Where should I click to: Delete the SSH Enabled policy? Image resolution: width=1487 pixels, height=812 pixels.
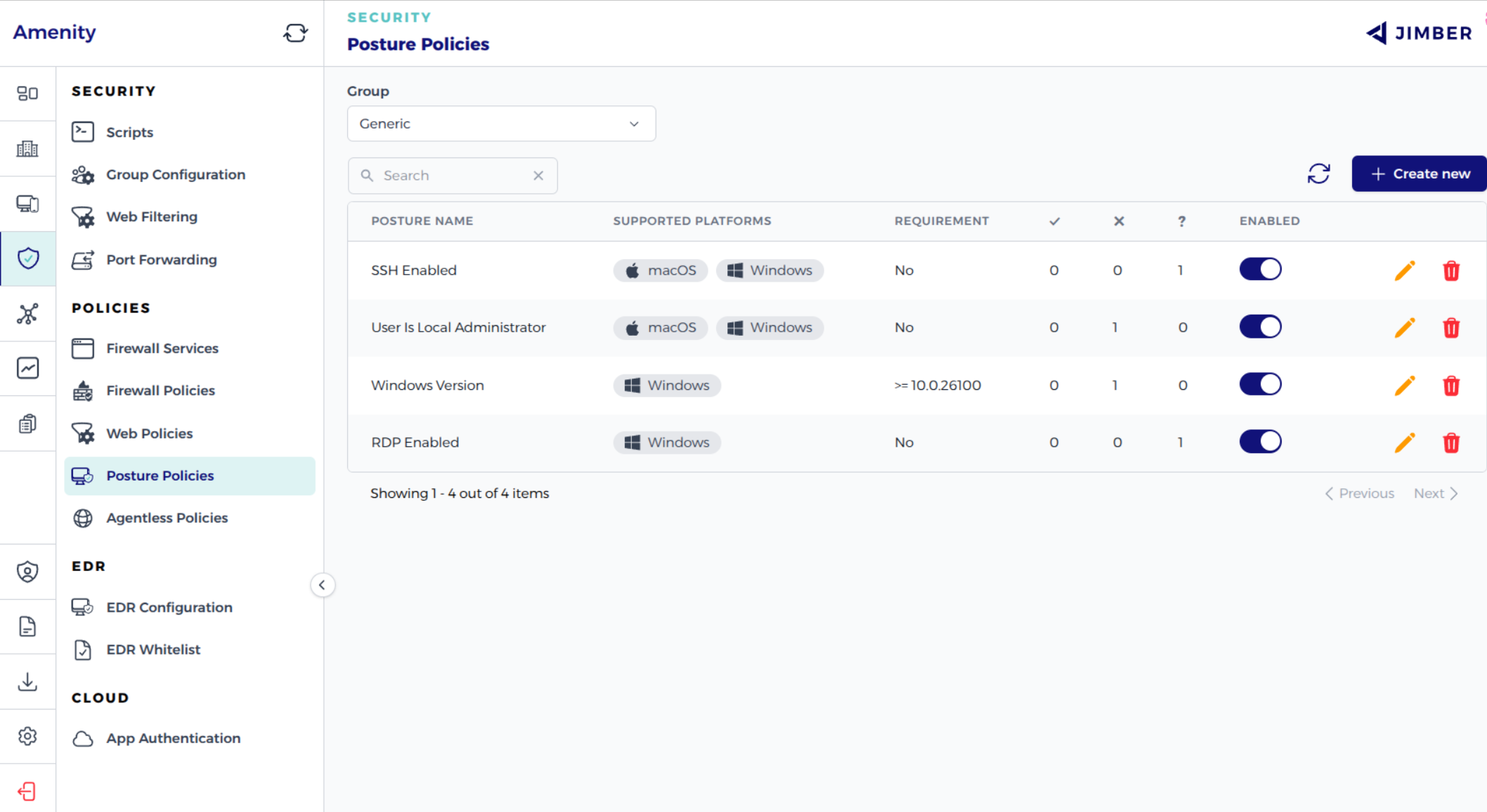click(x=1451, y=270)
